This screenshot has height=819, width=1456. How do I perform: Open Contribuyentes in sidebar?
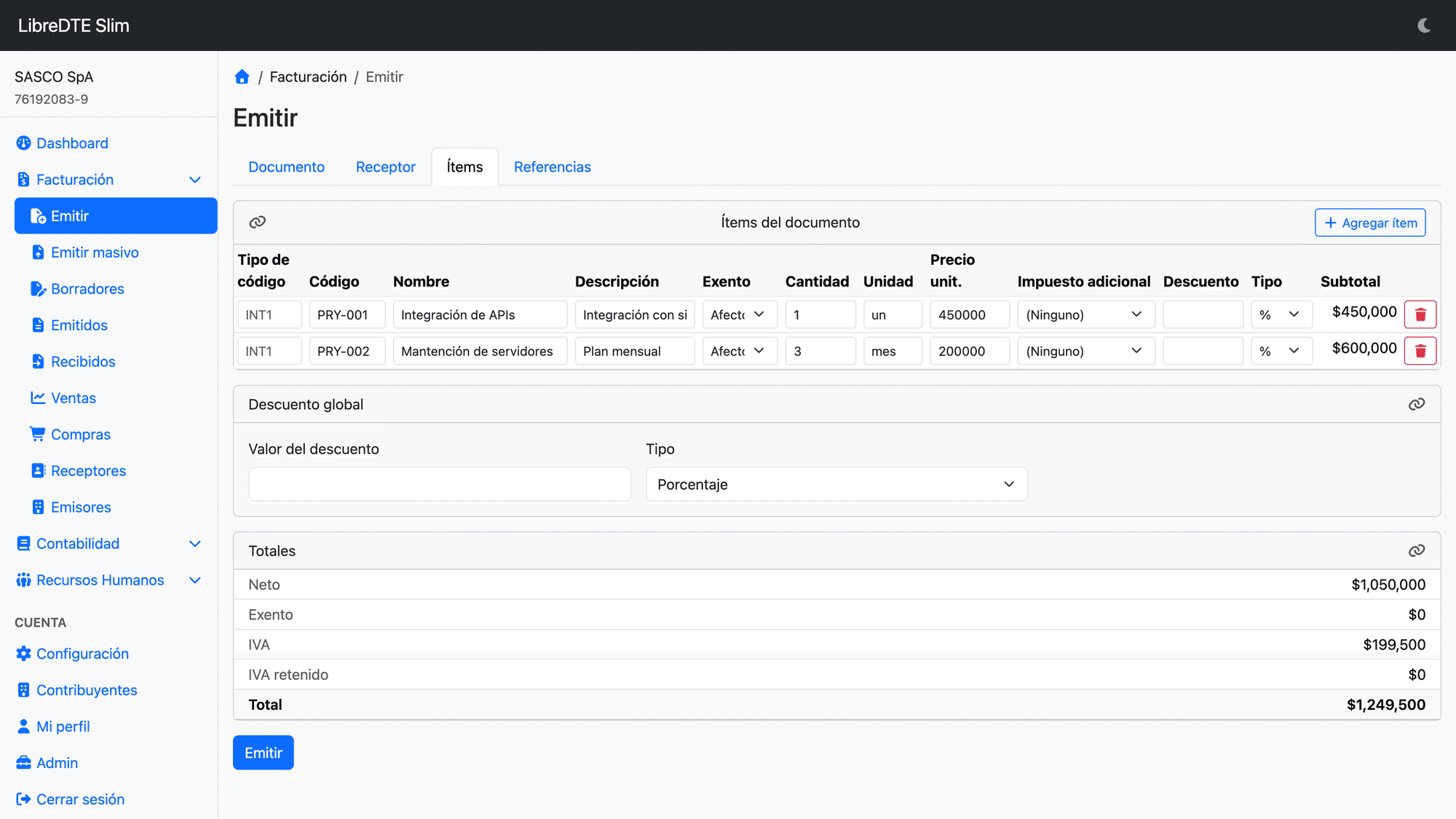pos(76,690)
